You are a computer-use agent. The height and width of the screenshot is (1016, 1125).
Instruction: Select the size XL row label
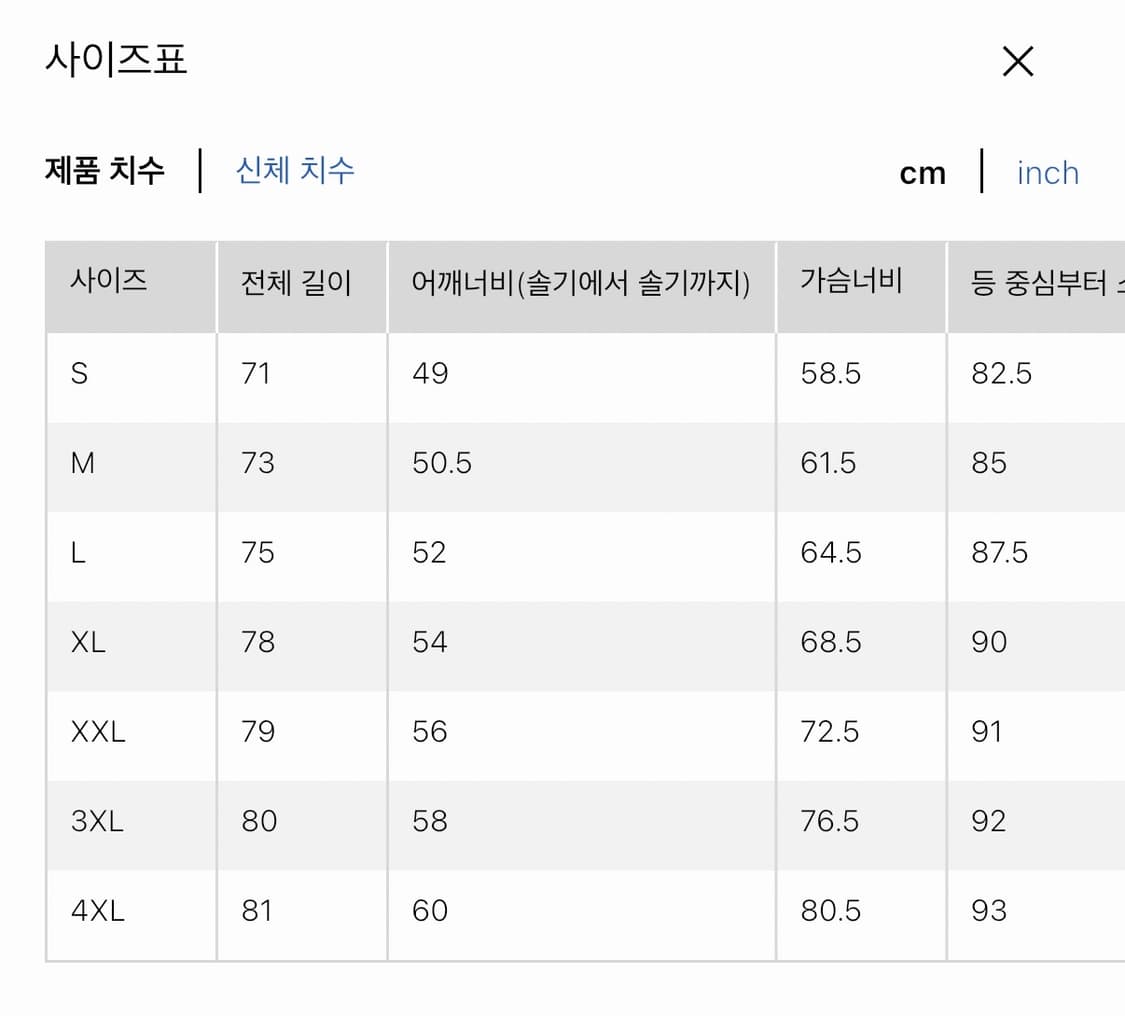pyautogui.click(x=88, y=642)
